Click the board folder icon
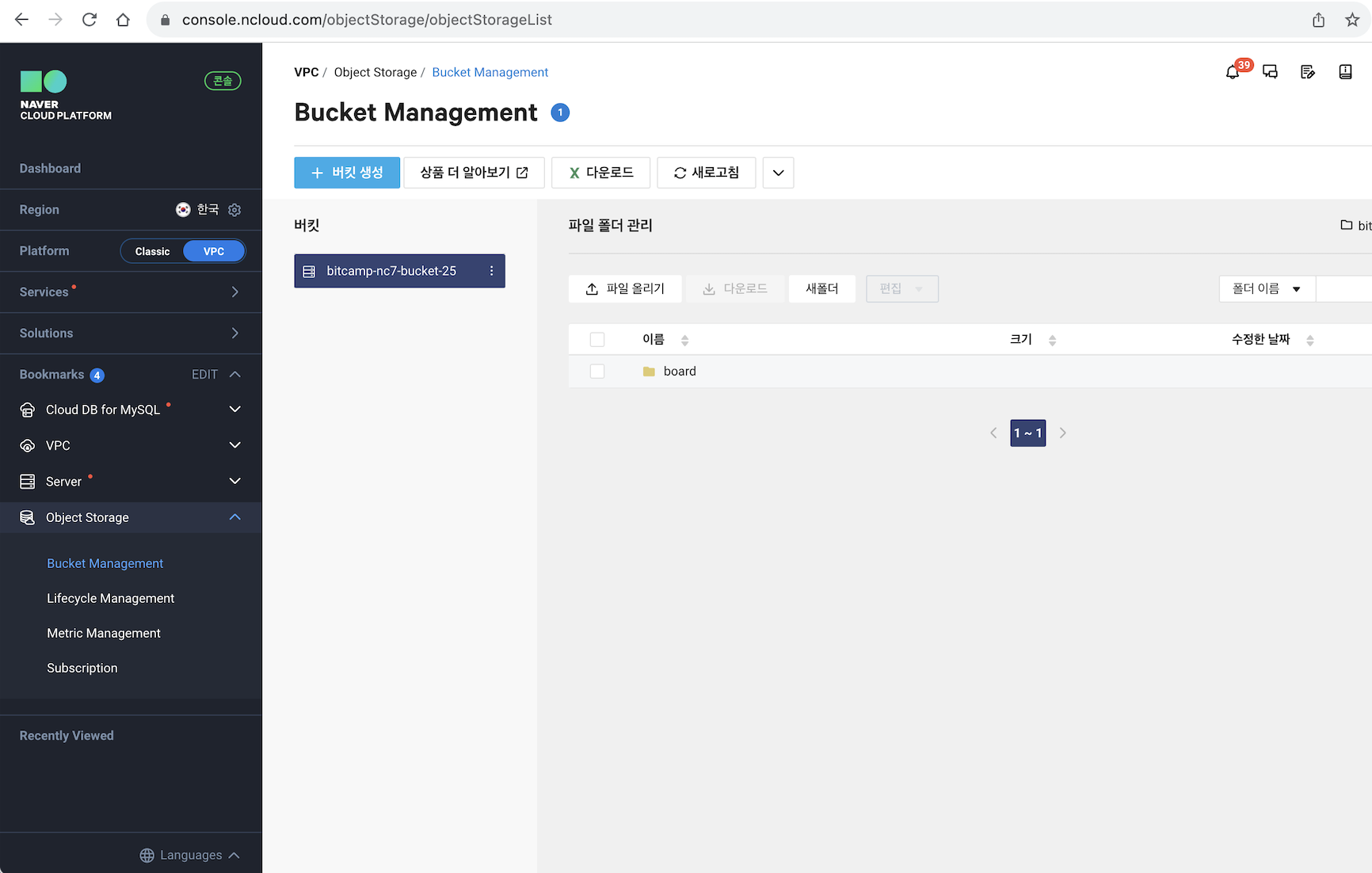Image resolution: width=1372 pixels, height=873 pixels. tap(649, 372)
